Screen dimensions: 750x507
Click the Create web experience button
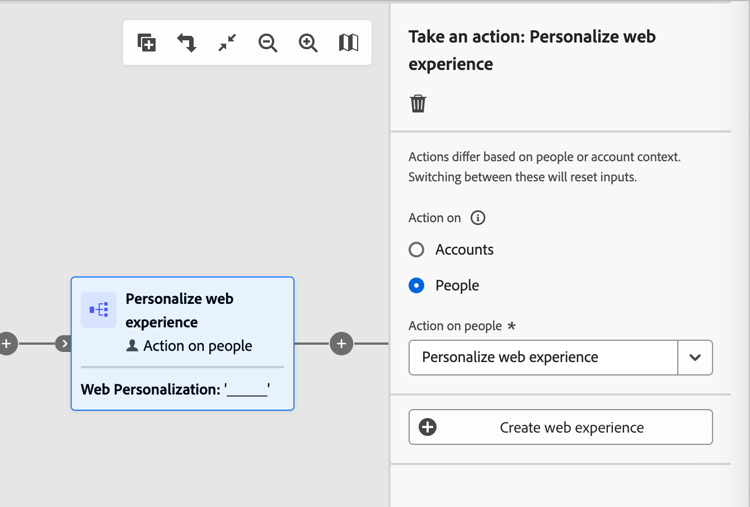tap(560, 427)
